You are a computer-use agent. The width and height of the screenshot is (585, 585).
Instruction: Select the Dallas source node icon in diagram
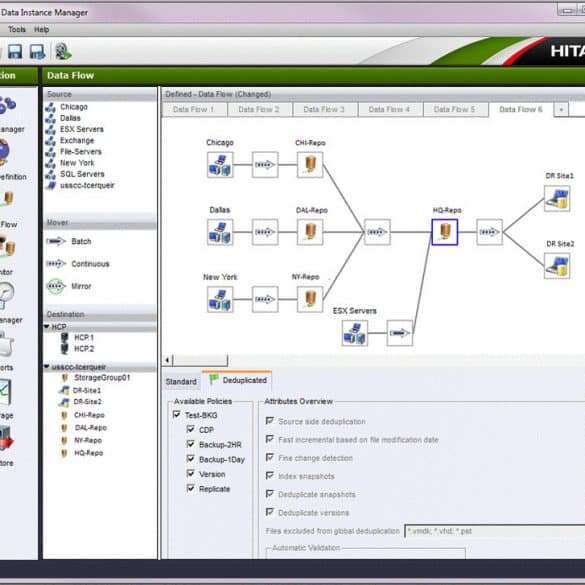coord(220,232)
